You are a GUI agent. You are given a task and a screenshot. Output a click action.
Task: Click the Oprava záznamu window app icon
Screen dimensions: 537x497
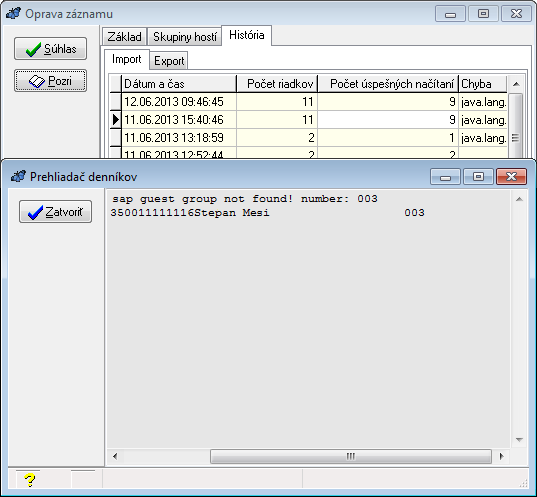point(13,13)
